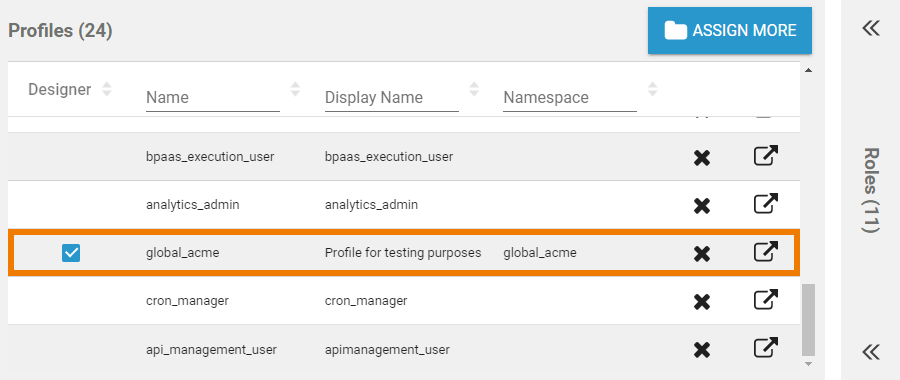Uncheck Designer checkbox for global_acme
This screenshot has height=380, width=900.
pos(71,253)
